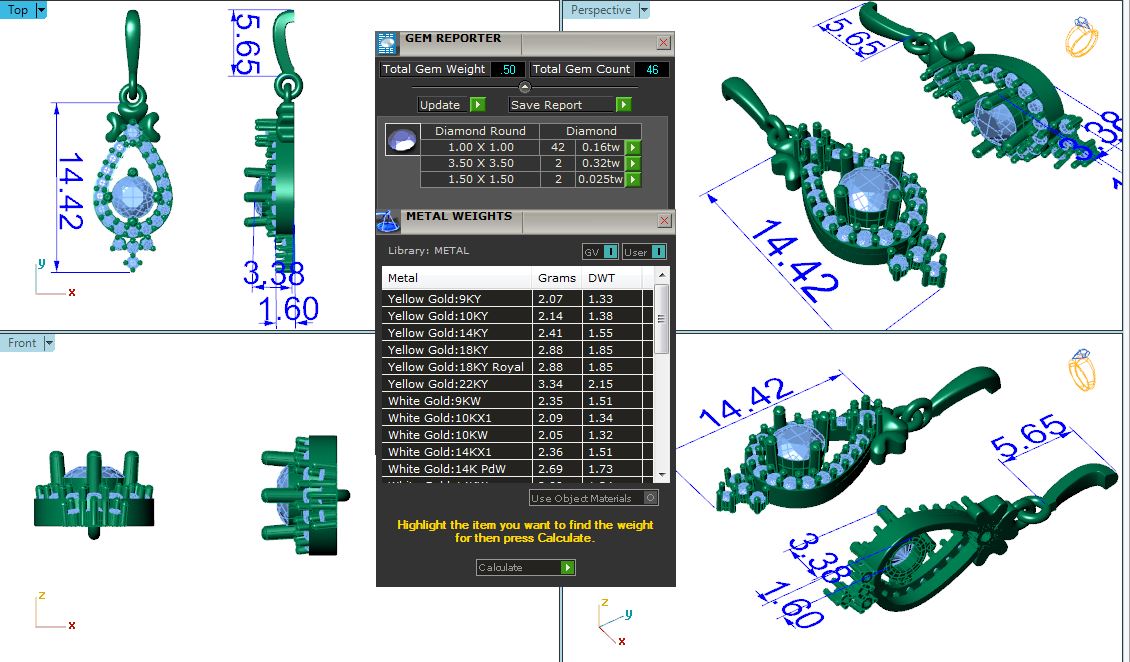
Task: Click the Gem Reporter panel icon
Action: point(387,42)
